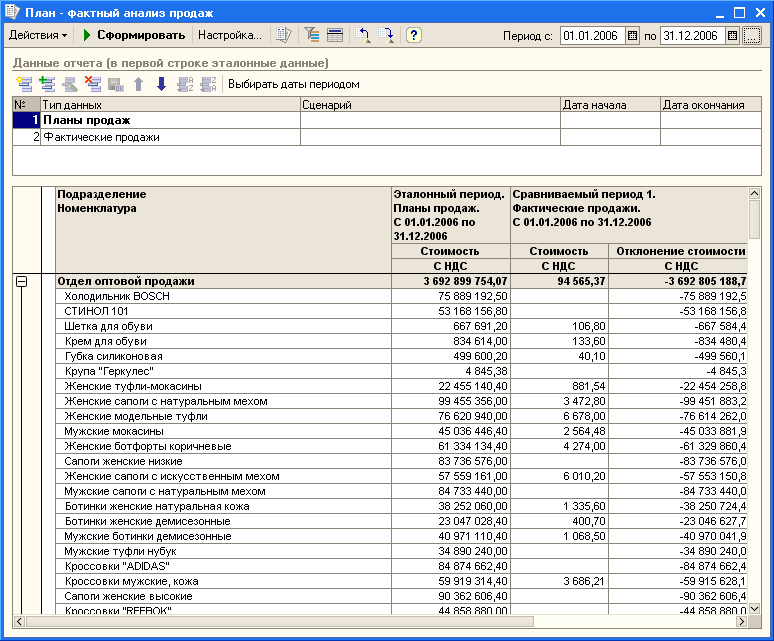Click the Сформировать button to generate report
774x641 pixels.
(x=133, y=36)
